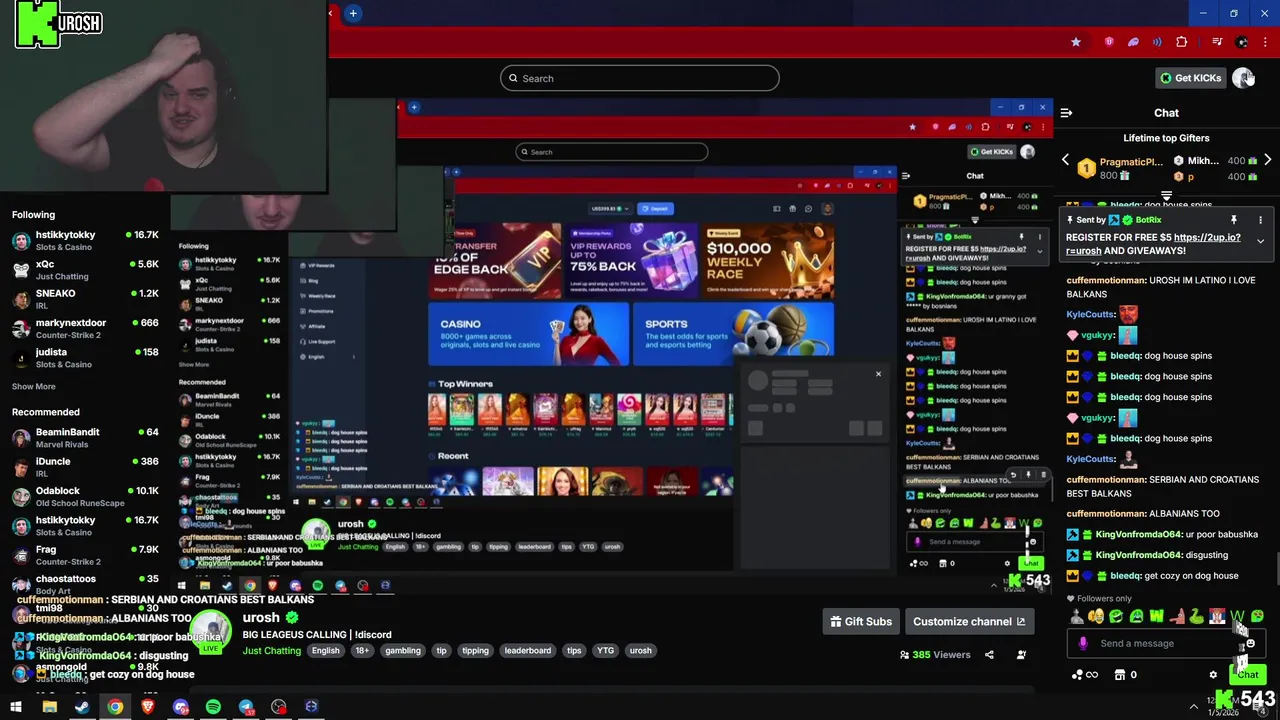The height and width of the screenshot is (720, 1280).
Task: Select the English language tag
Action: [x=325, y=651]
